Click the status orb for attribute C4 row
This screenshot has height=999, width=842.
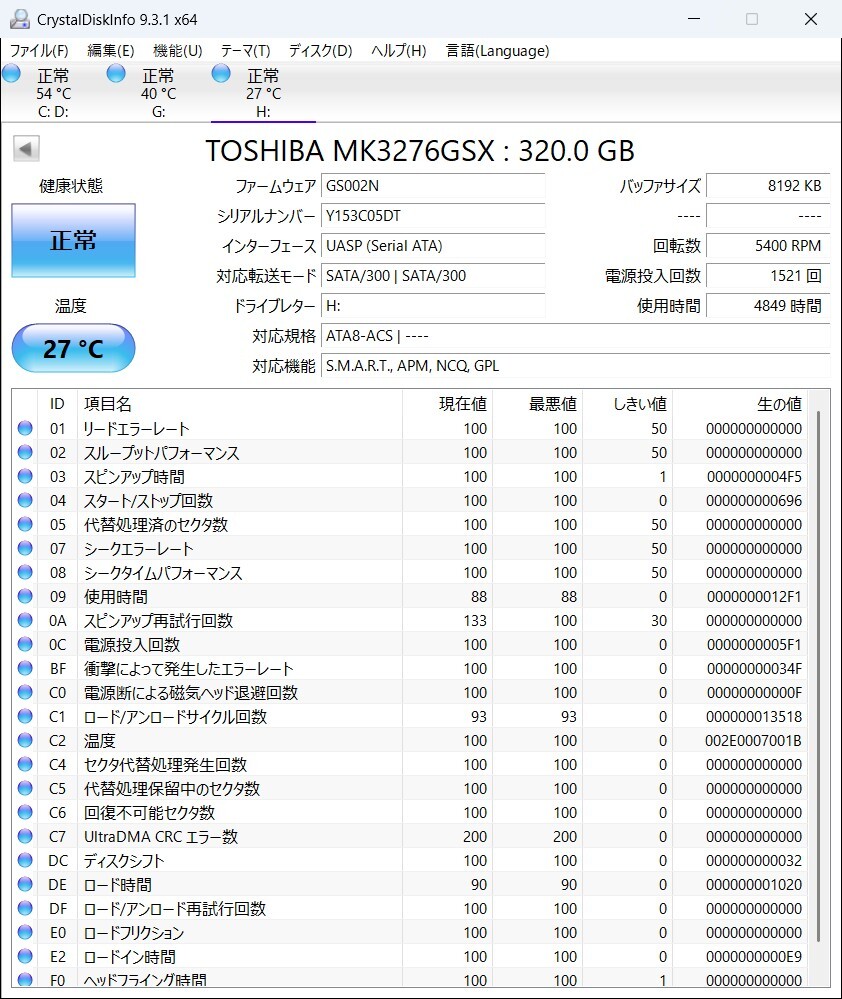tap(25, 764)
